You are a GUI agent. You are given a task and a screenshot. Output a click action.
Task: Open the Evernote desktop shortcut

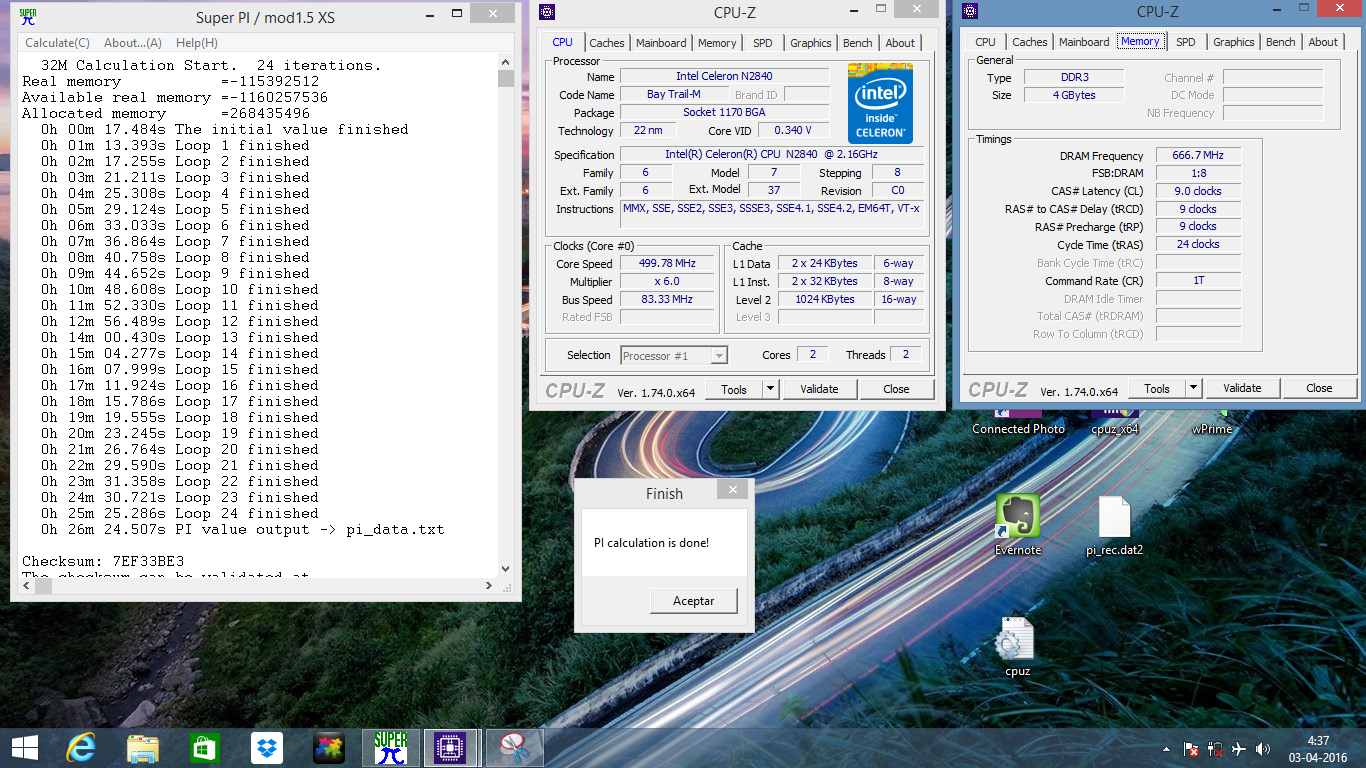click(x=1018, y=525)
